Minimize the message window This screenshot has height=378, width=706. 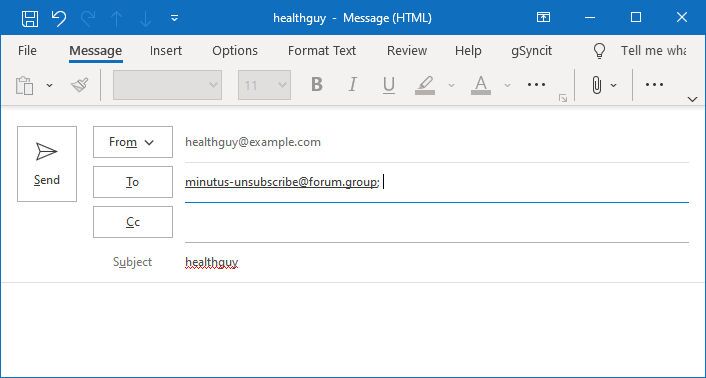click(x=590, y=17)
